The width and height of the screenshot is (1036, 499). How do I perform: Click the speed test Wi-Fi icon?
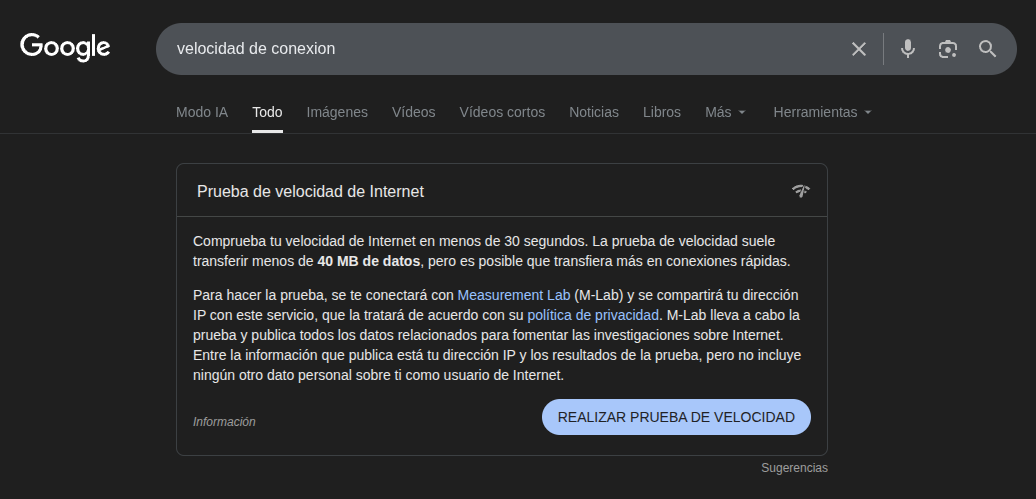point(800,191)
